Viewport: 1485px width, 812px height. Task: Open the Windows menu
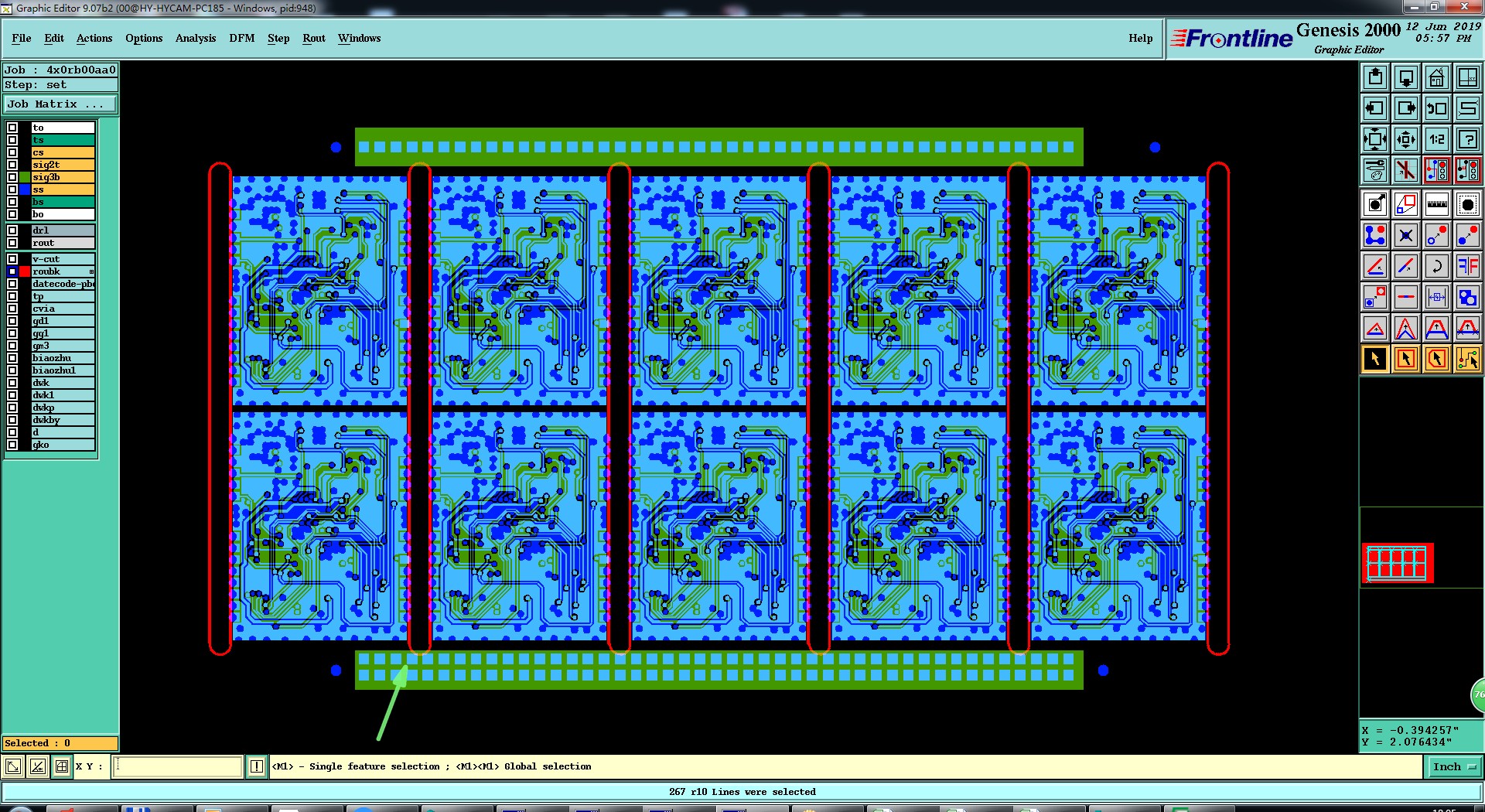(x=359, y=38)
